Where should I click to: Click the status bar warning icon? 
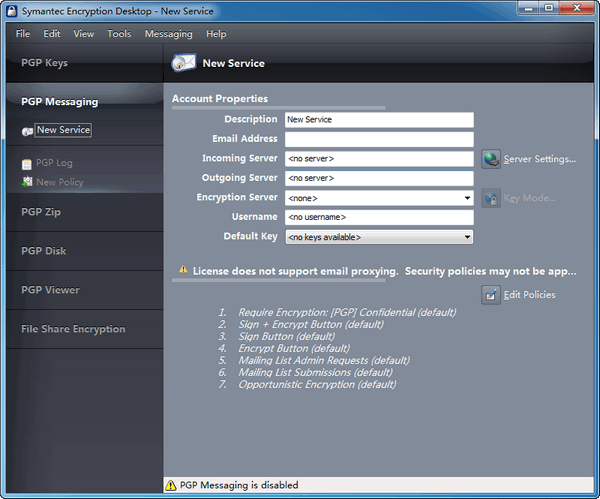click(x=170, y=485)
